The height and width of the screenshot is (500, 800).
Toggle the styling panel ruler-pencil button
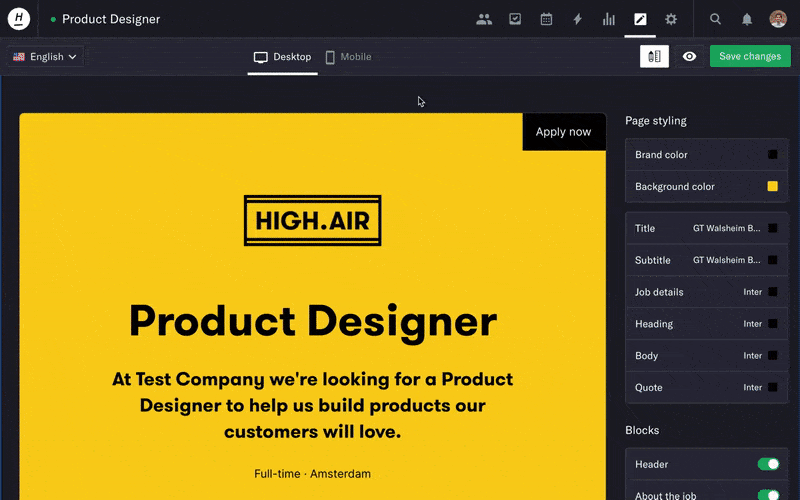pyautogui.click(x=654, y=56)
